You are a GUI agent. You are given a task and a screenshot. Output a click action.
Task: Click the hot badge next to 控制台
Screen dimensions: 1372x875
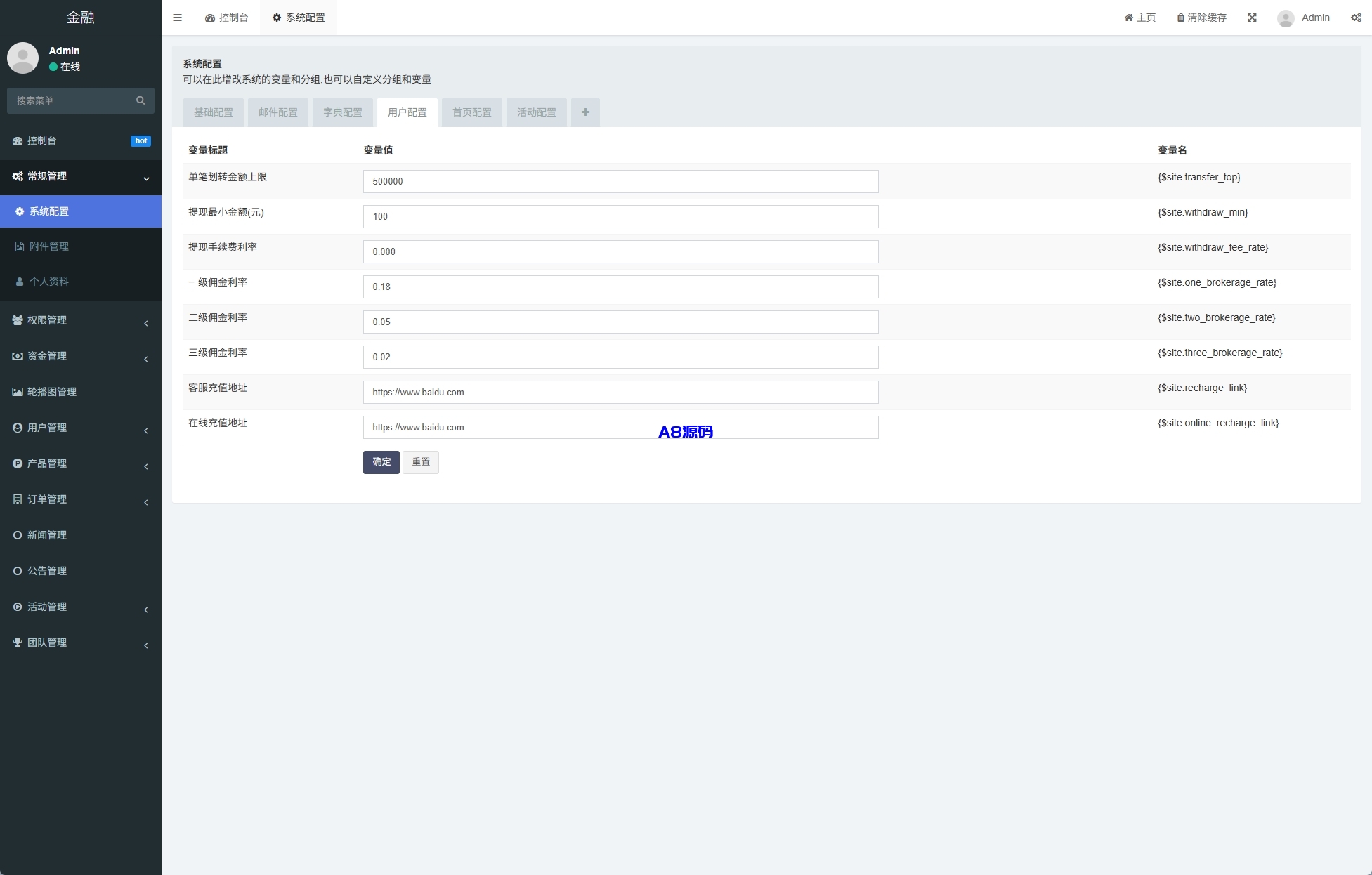141,141
